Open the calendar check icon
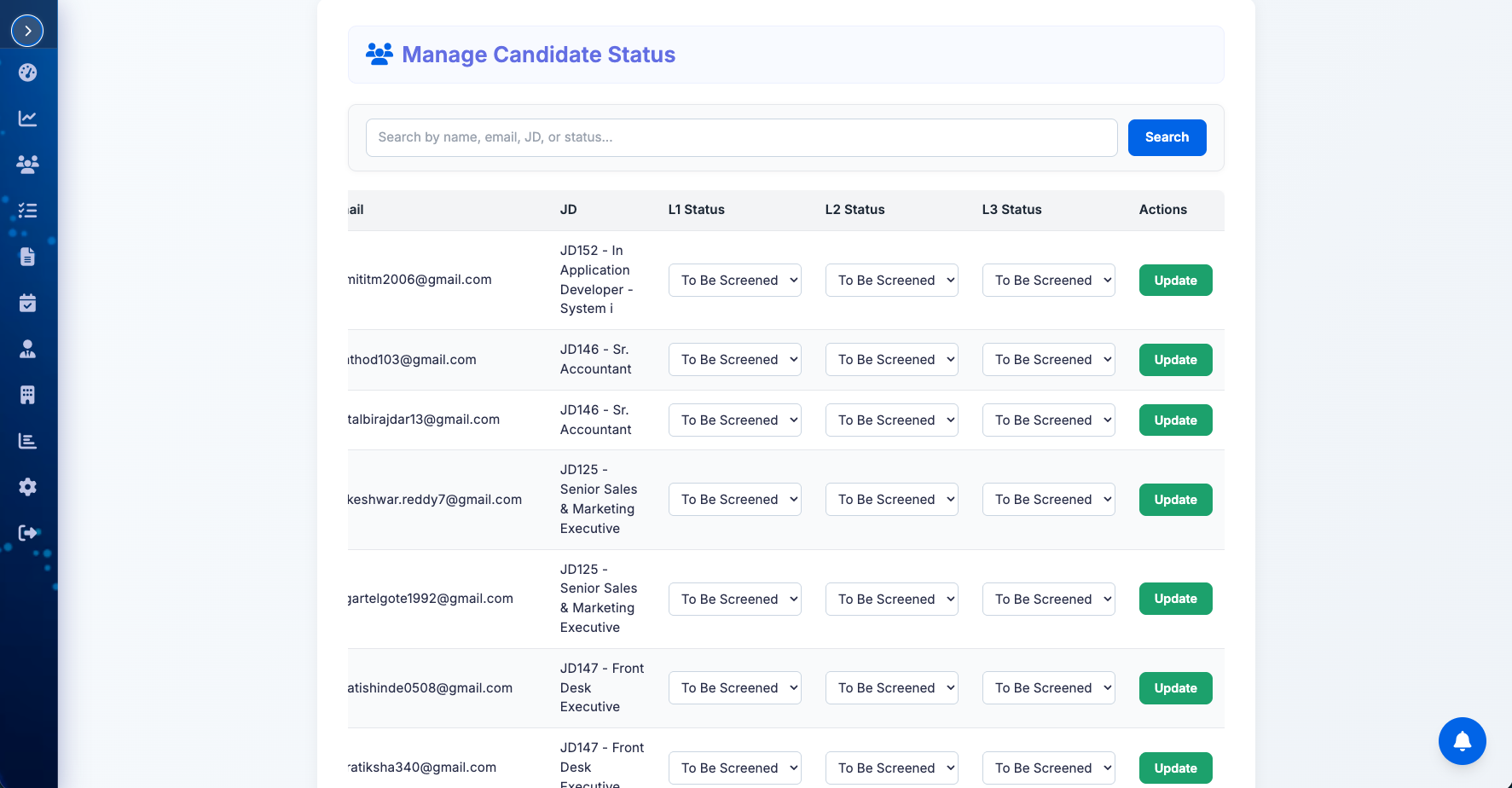Image resolution: width=1512 pixels, height=788 pixels. [x=27, y=303]
